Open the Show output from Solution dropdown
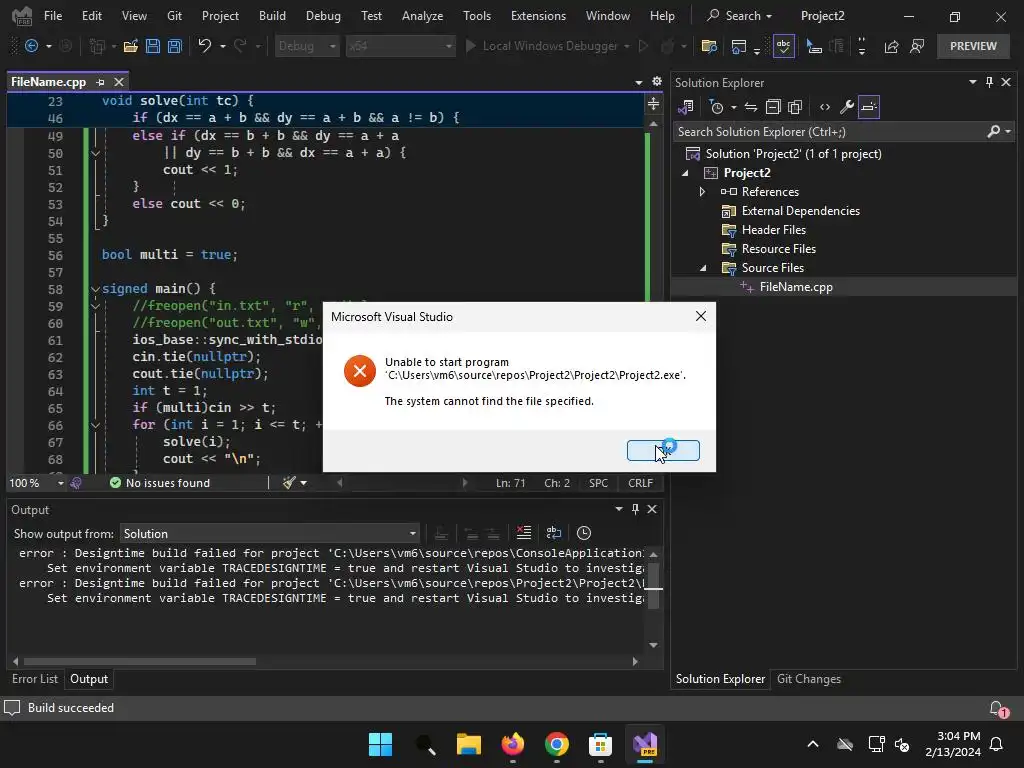 tap(270, 534)
